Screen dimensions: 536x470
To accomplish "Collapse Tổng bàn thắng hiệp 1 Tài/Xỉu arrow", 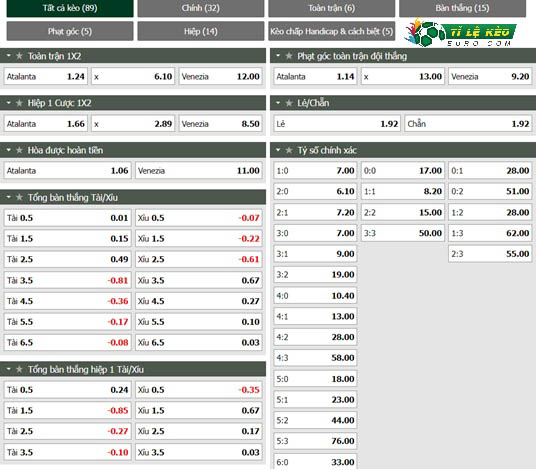I will (9, 369).
